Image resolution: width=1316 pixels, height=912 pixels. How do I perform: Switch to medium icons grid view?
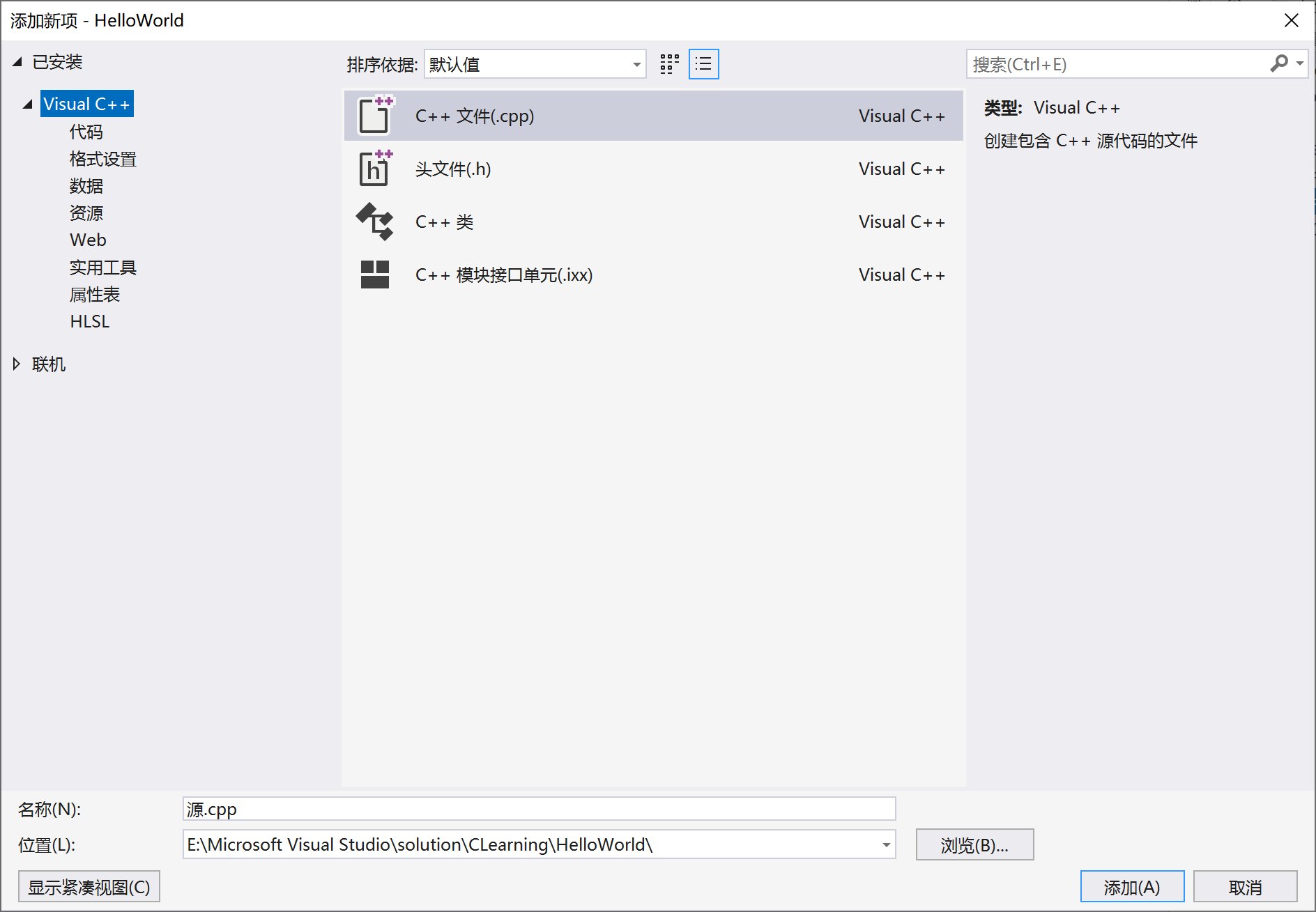pyautogui.click(x=669, y=64)
